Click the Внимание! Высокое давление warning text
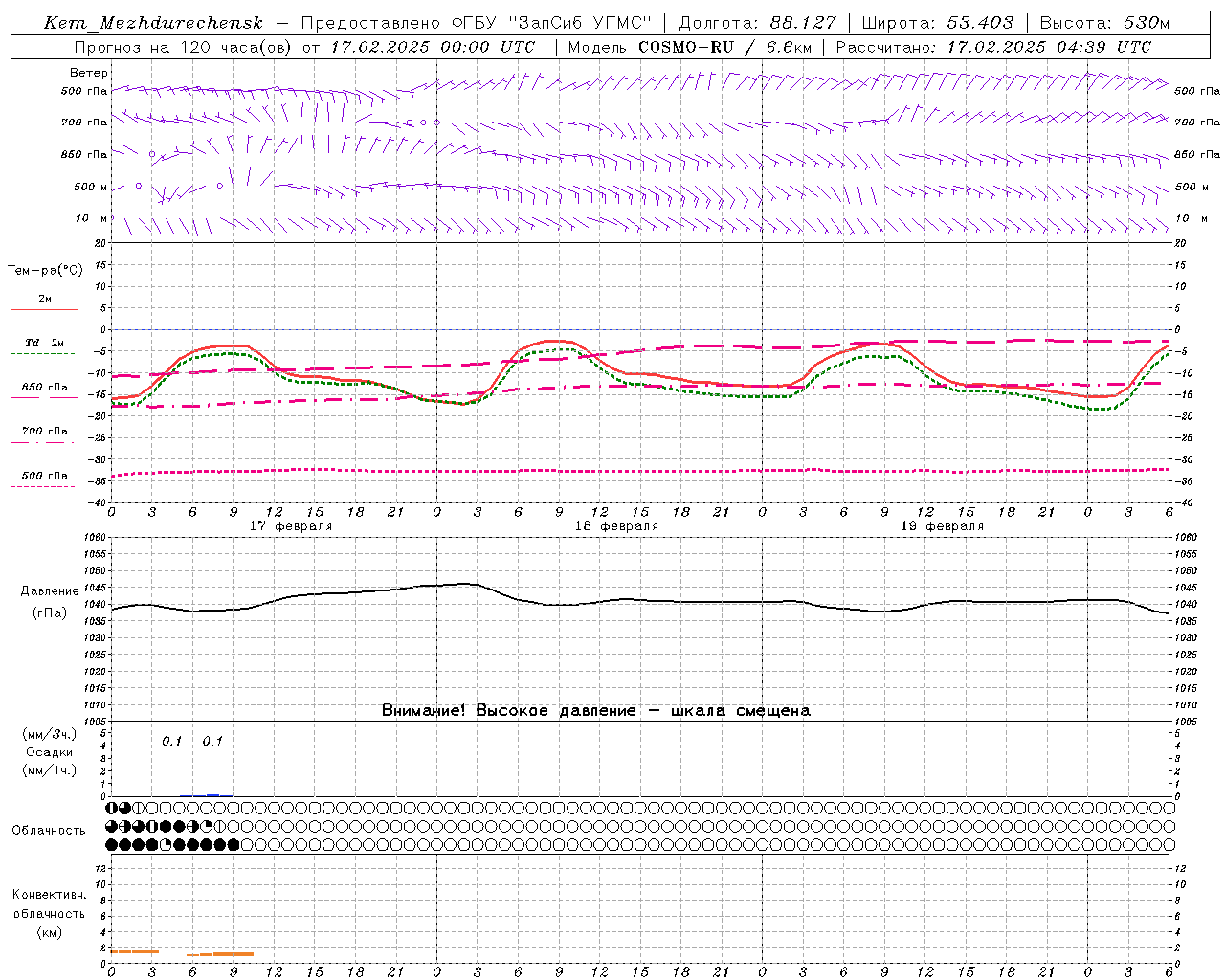The image size is (1225, 980). tap(595, 710)
